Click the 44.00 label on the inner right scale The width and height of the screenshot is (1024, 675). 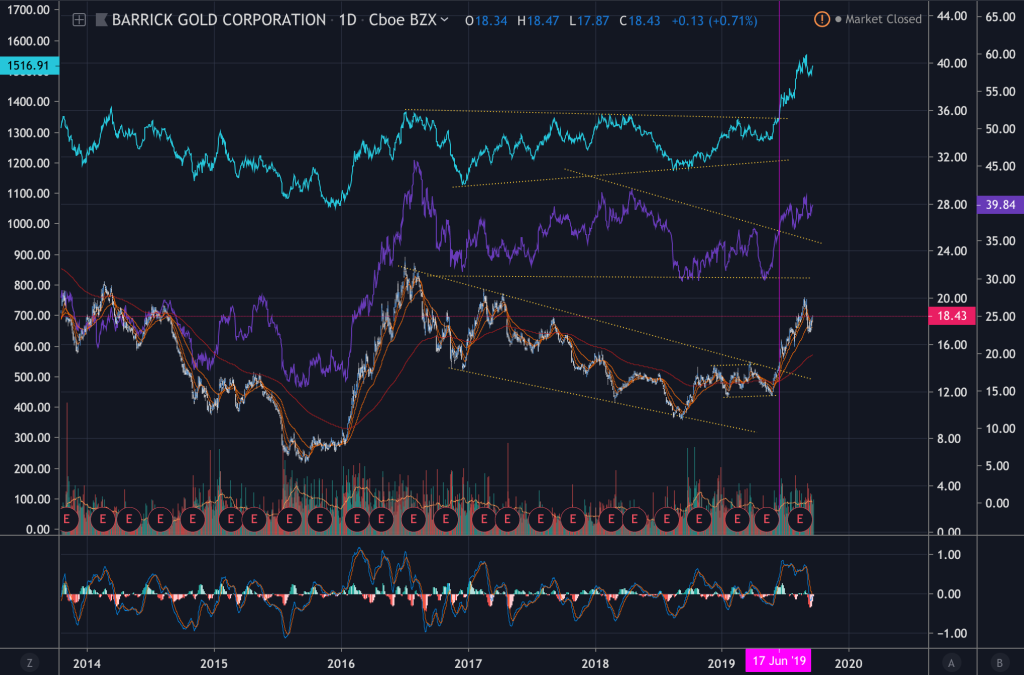(952, 16)
